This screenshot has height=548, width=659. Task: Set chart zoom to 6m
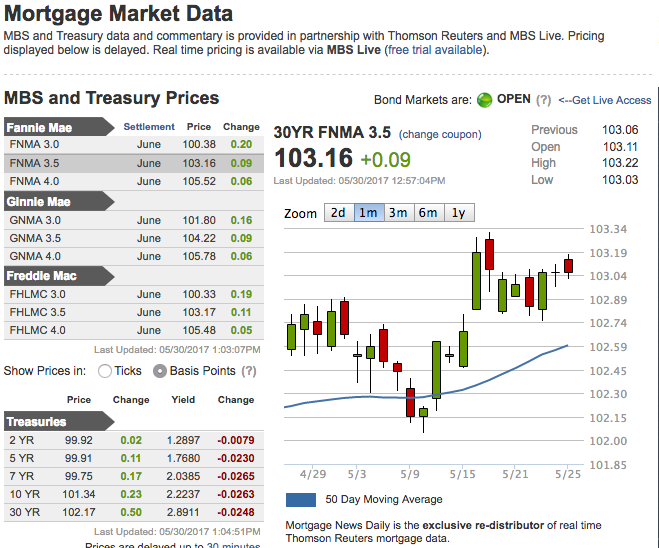tap(429, 213)
